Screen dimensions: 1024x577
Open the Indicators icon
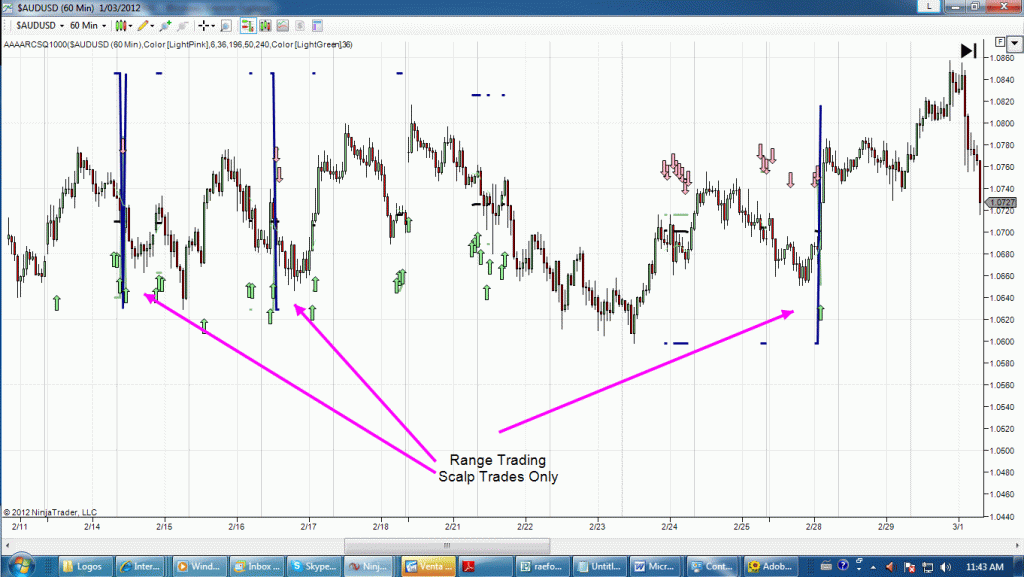pos(282,25)
